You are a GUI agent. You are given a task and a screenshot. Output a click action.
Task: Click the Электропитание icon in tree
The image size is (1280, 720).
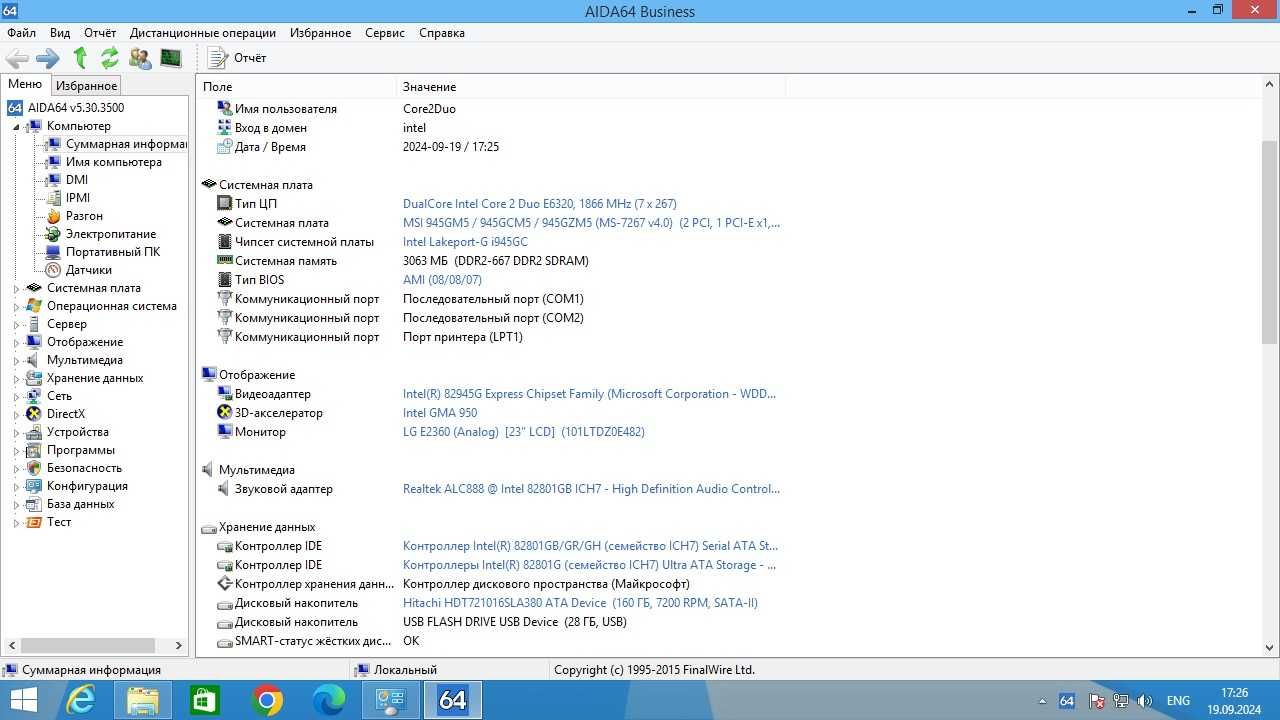pyautogui.click(x=53, y=234)
